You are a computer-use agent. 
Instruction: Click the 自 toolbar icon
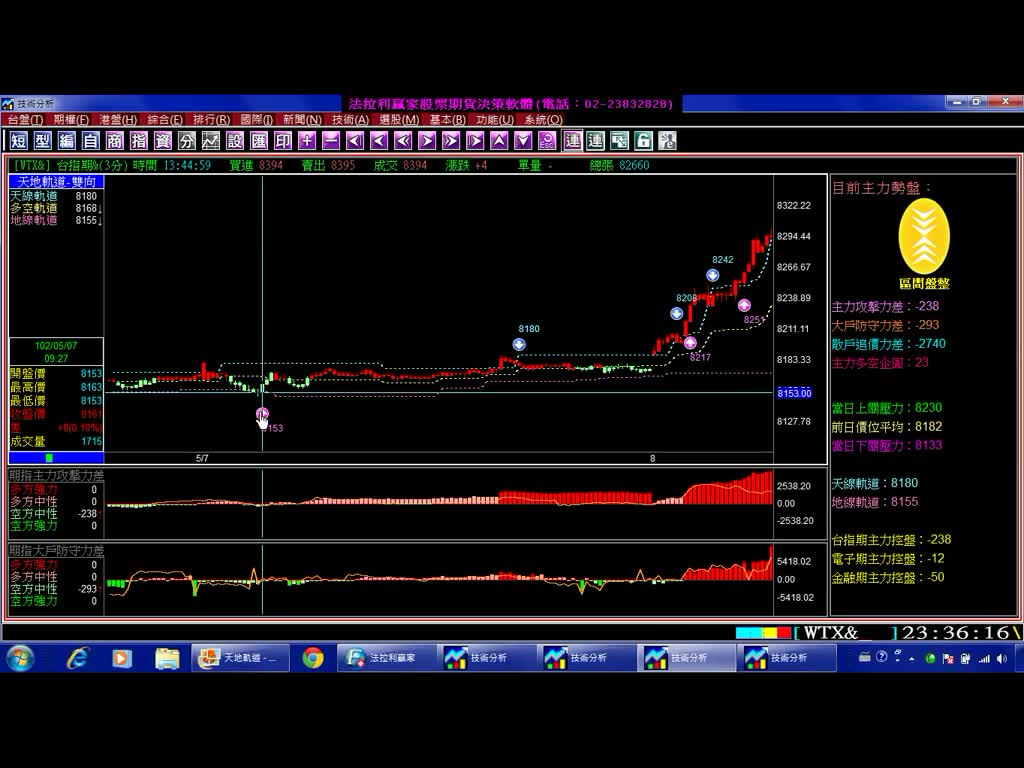(x=91, y=140)
